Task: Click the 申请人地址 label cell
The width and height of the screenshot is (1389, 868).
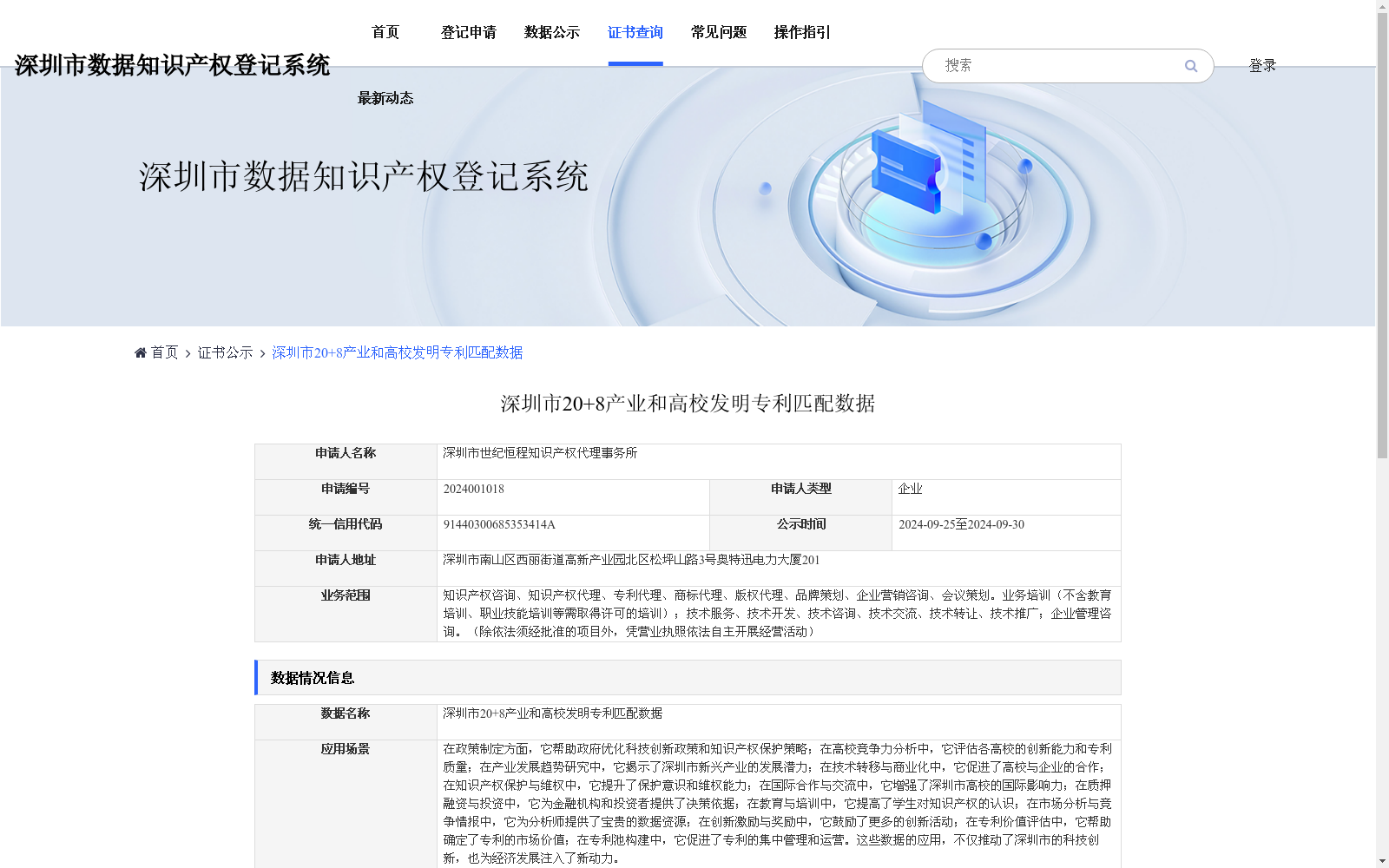Action: [346, 569]
